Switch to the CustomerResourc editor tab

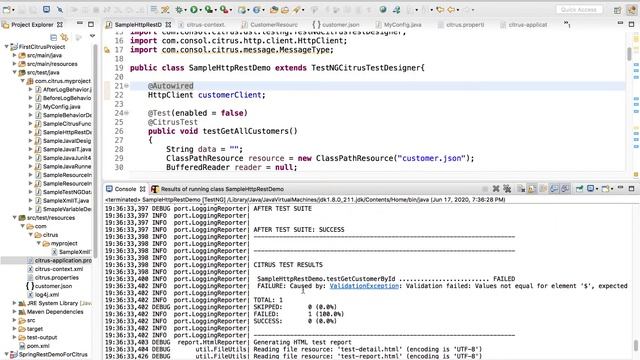point(270,24)
